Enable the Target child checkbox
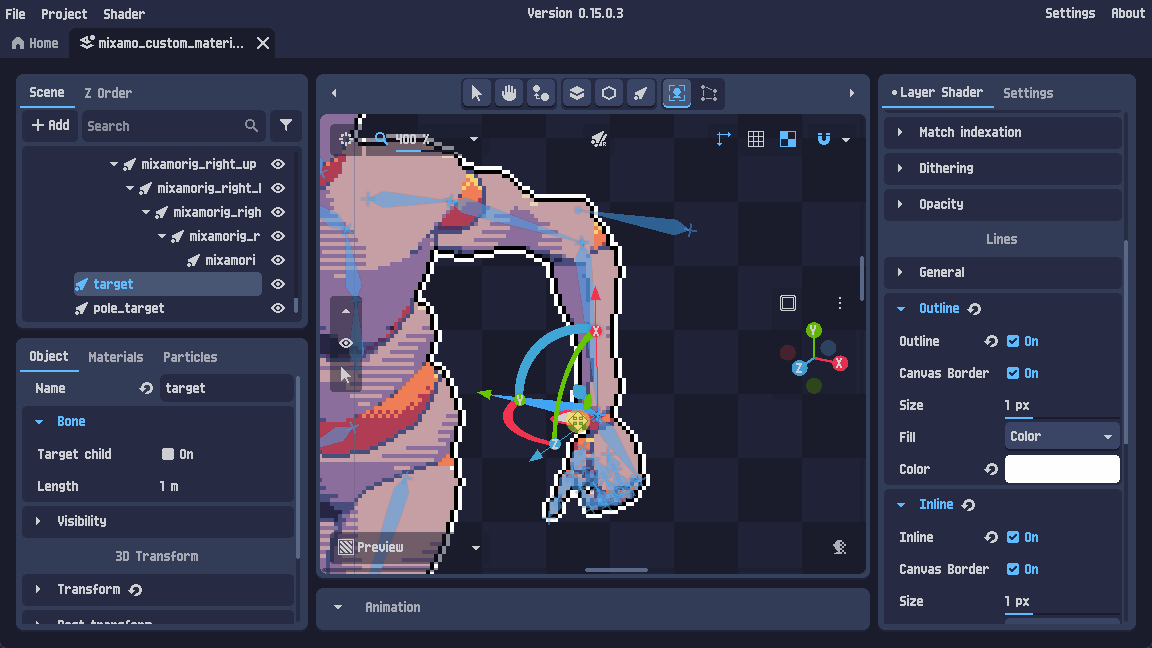 coord(168,454)
